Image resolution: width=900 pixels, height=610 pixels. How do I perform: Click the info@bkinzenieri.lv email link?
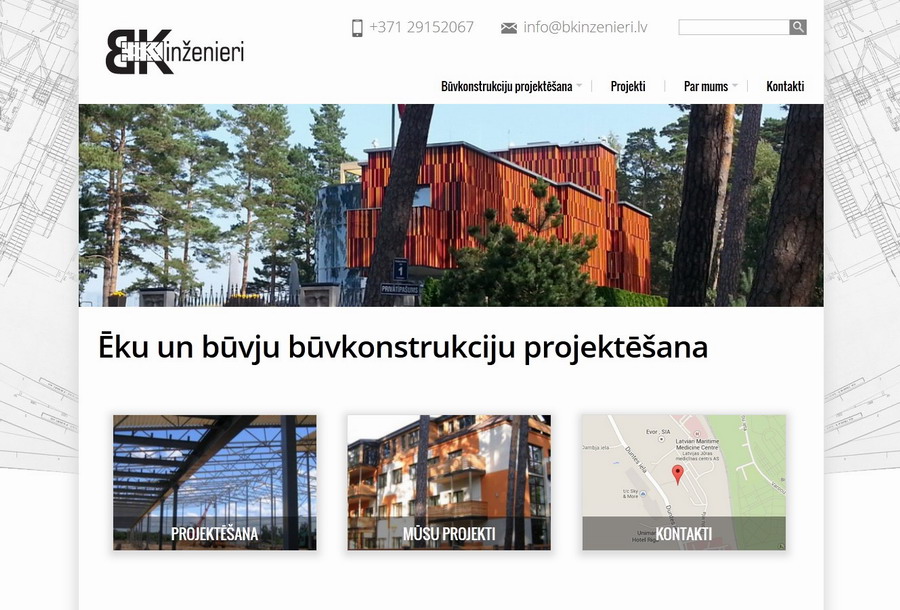click(x=585, y=28)
